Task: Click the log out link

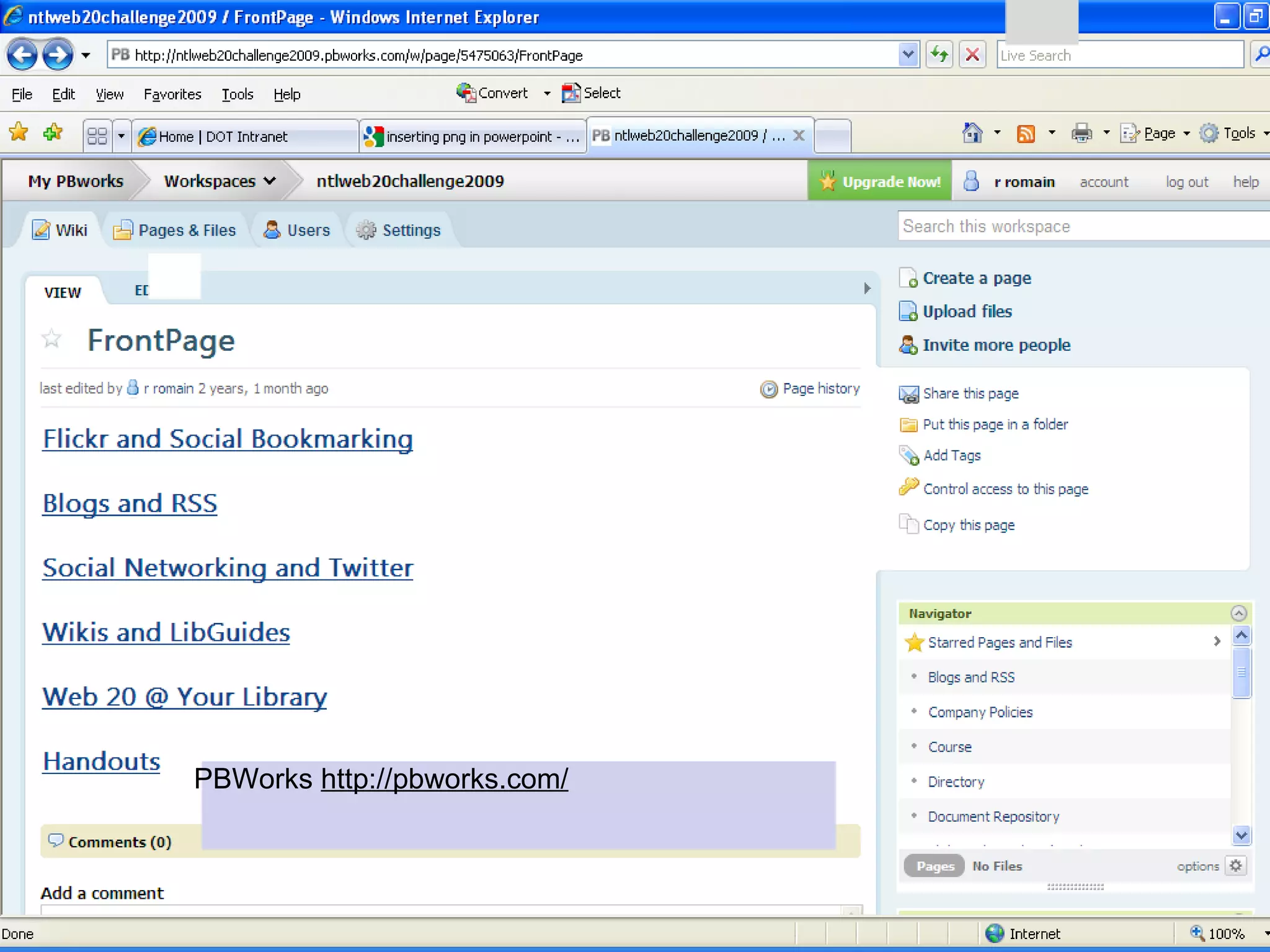Action: pos(1187,182)
